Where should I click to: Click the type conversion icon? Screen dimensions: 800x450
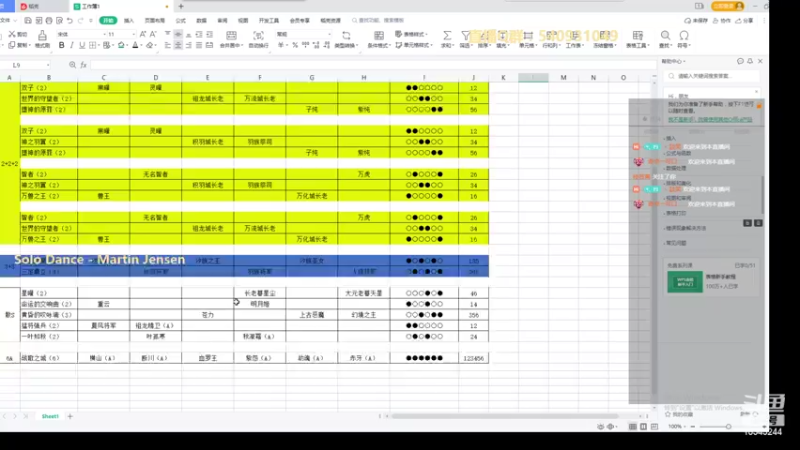346,35
